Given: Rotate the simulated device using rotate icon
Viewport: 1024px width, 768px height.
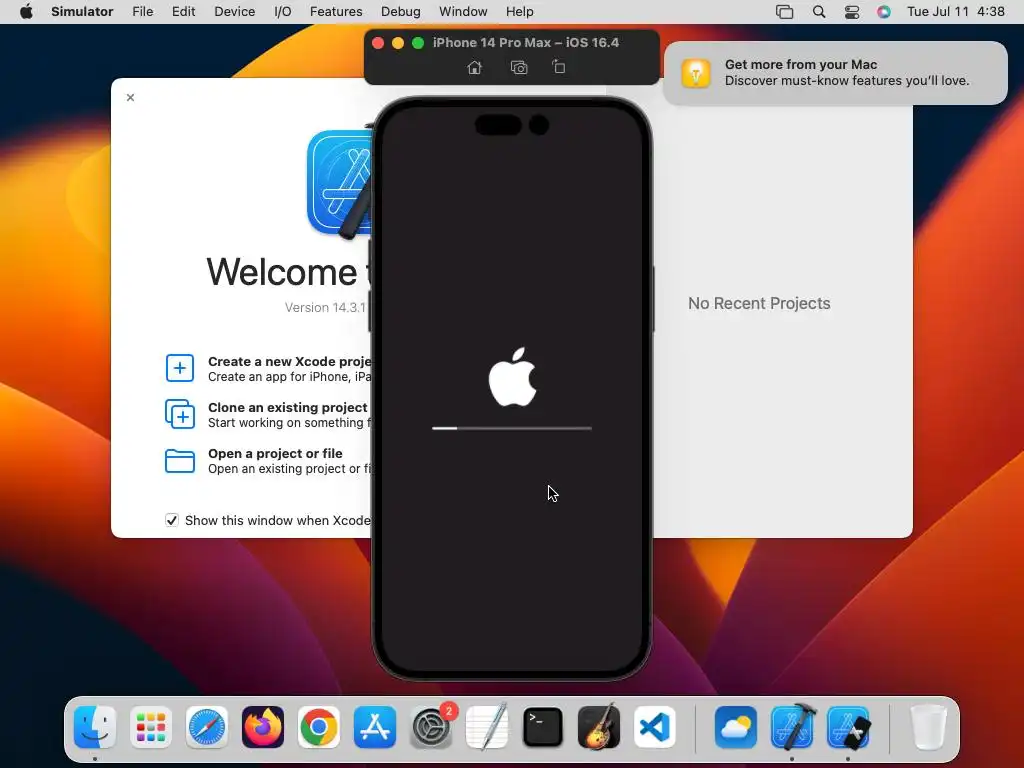Looking at the screenshot, I should point(559,67).
